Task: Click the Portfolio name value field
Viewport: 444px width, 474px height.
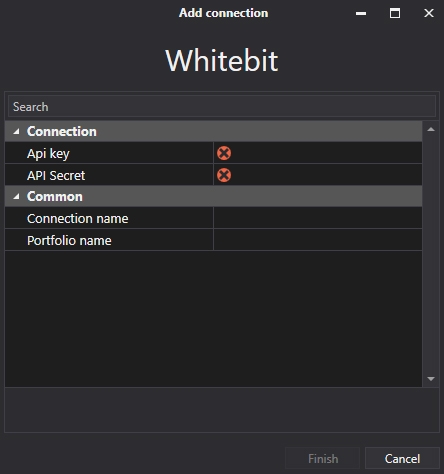Action: [318, 240]
